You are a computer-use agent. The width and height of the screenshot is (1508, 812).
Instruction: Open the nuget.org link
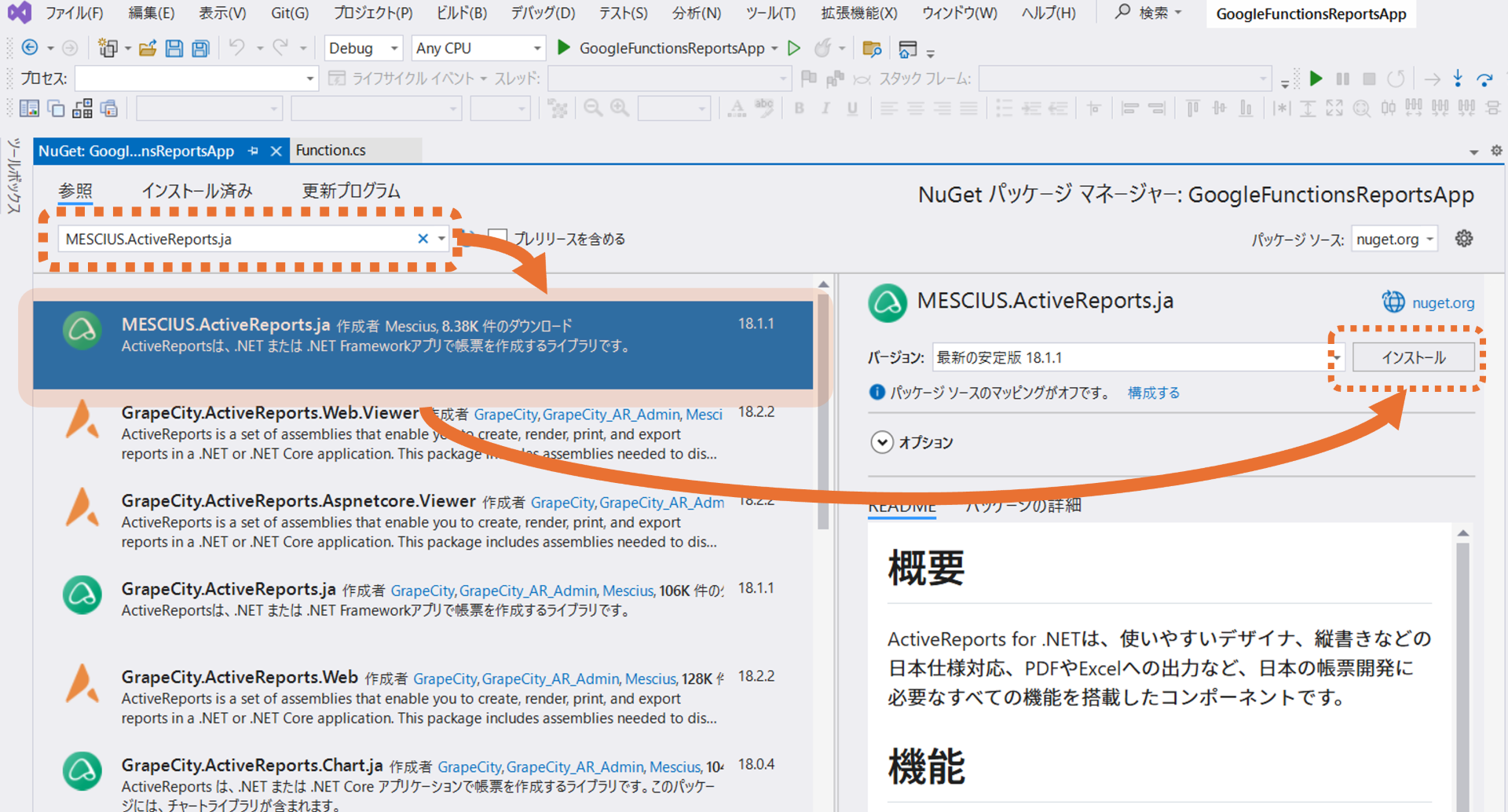(x=1443, y=302)
